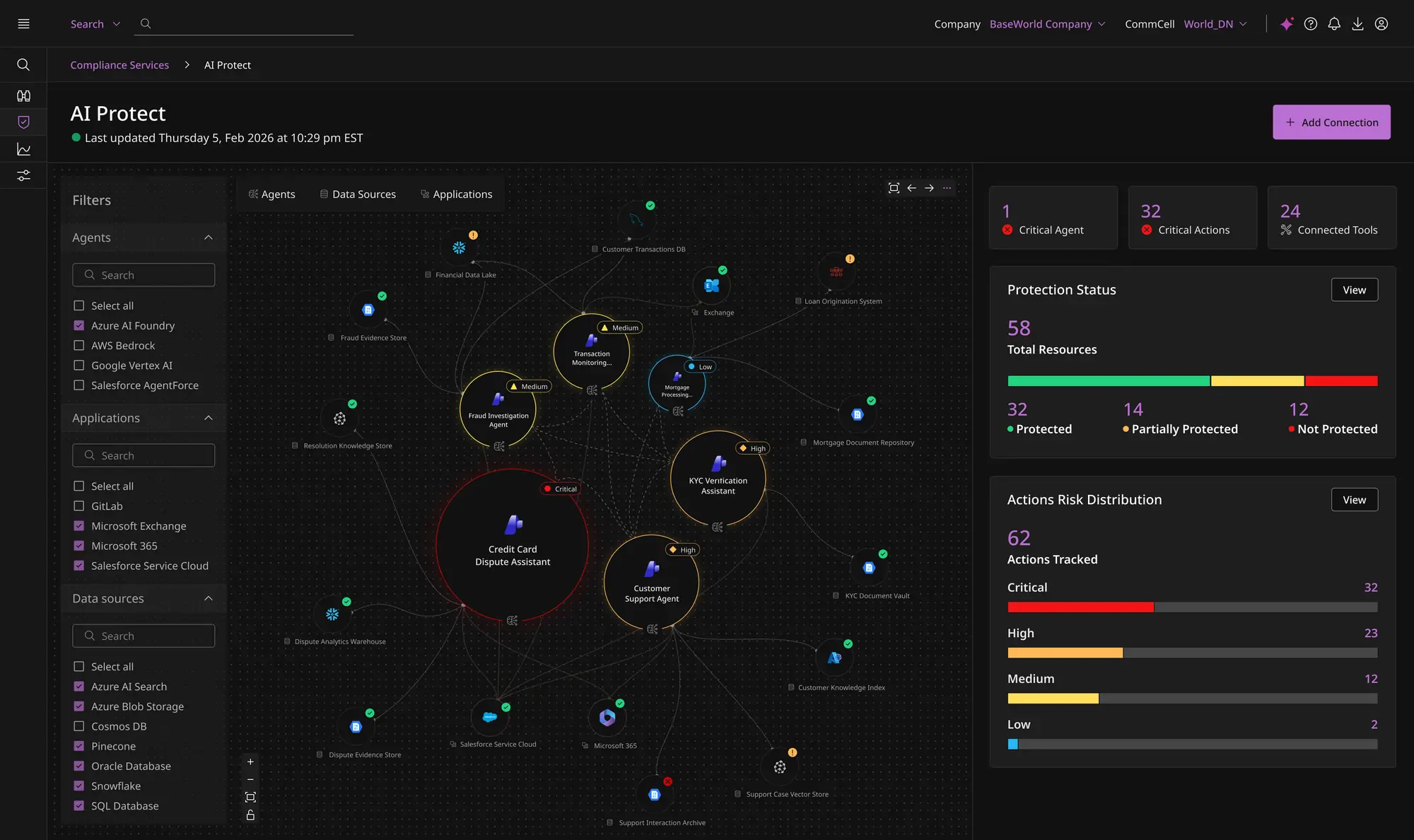The width and height of the screenshot is (1414, 840).
Task: Click the graph zoom in plus button
Action: pos(250,762)
